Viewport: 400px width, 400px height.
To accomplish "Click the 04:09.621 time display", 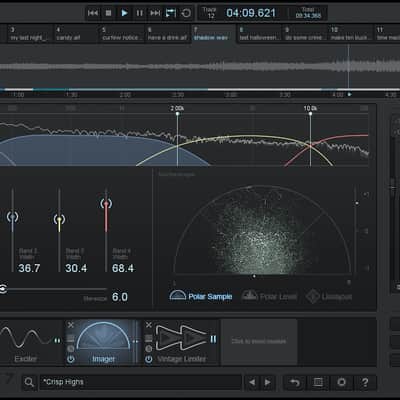I will pos(251,13).
